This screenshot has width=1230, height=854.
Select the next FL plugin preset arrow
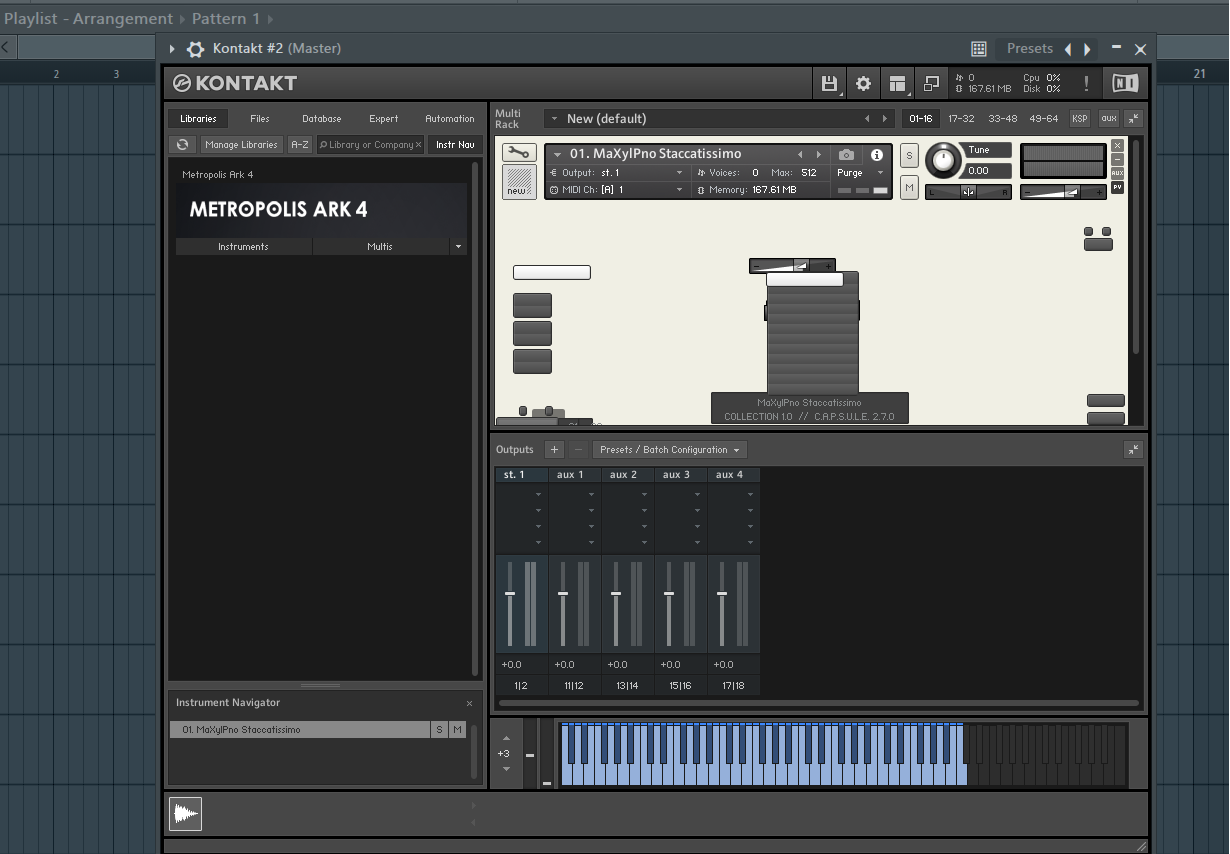(1088, 49)
